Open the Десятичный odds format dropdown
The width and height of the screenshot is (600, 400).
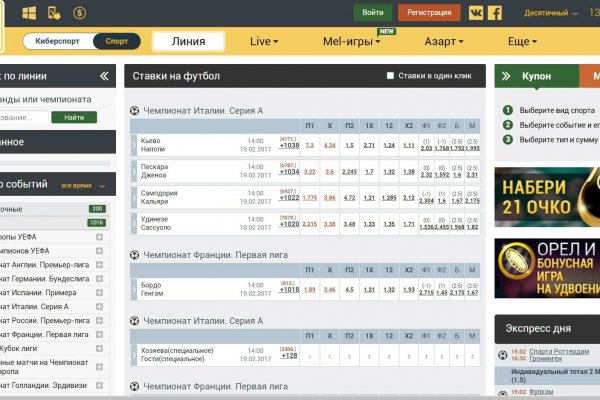[549, 13]
